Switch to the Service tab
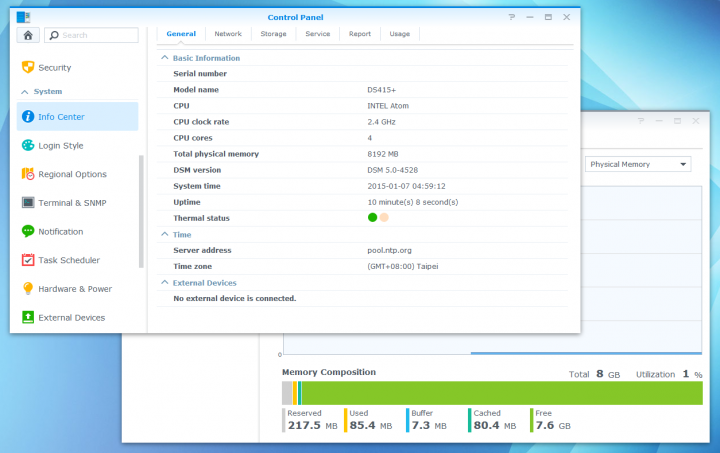The height and width of the screenshot is (453, 720). coord(318,34)
